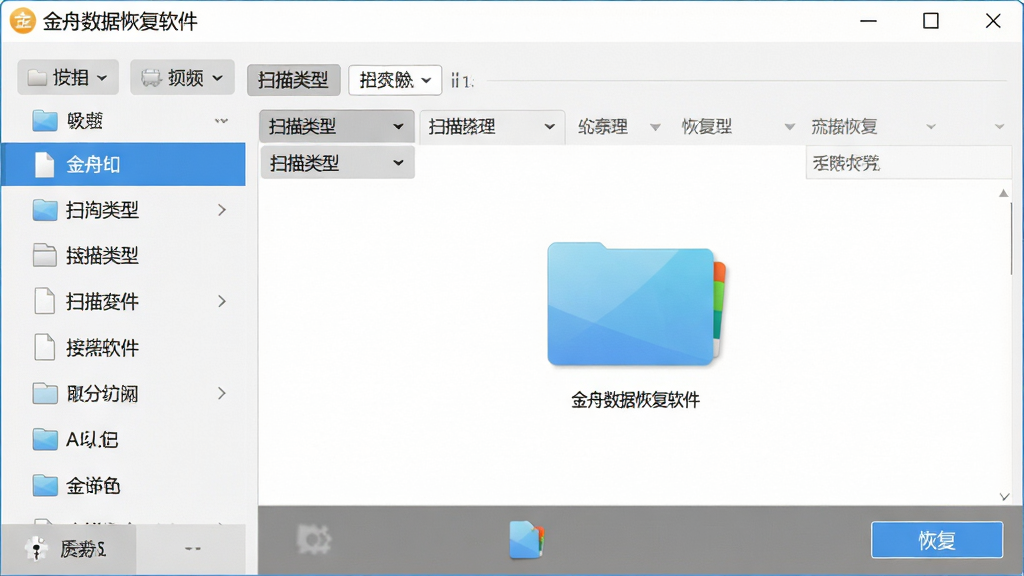Click the document icon of the 扫描…件 row

44,301
